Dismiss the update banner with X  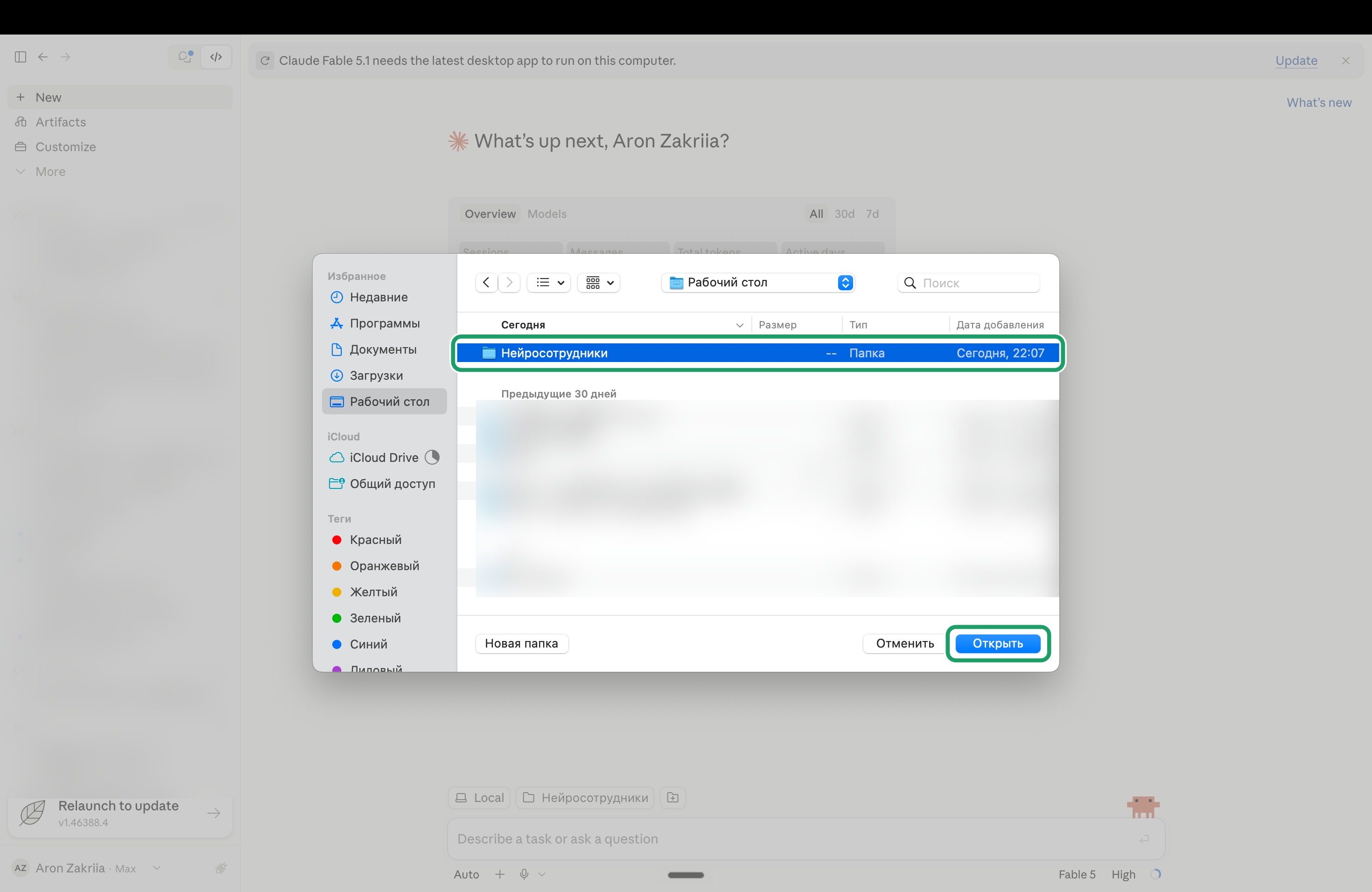click(x=1345, y=61)
